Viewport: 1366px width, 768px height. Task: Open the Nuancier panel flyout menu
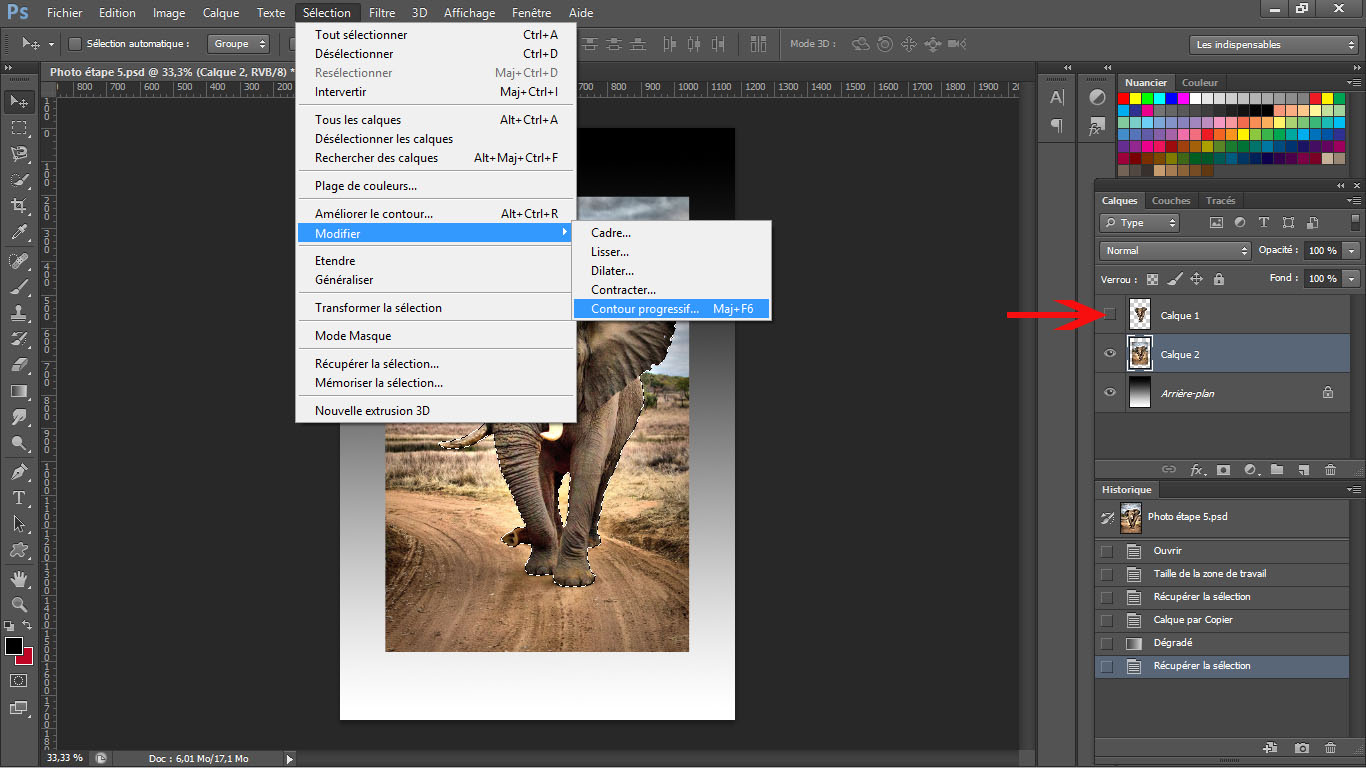point(1355,83)
